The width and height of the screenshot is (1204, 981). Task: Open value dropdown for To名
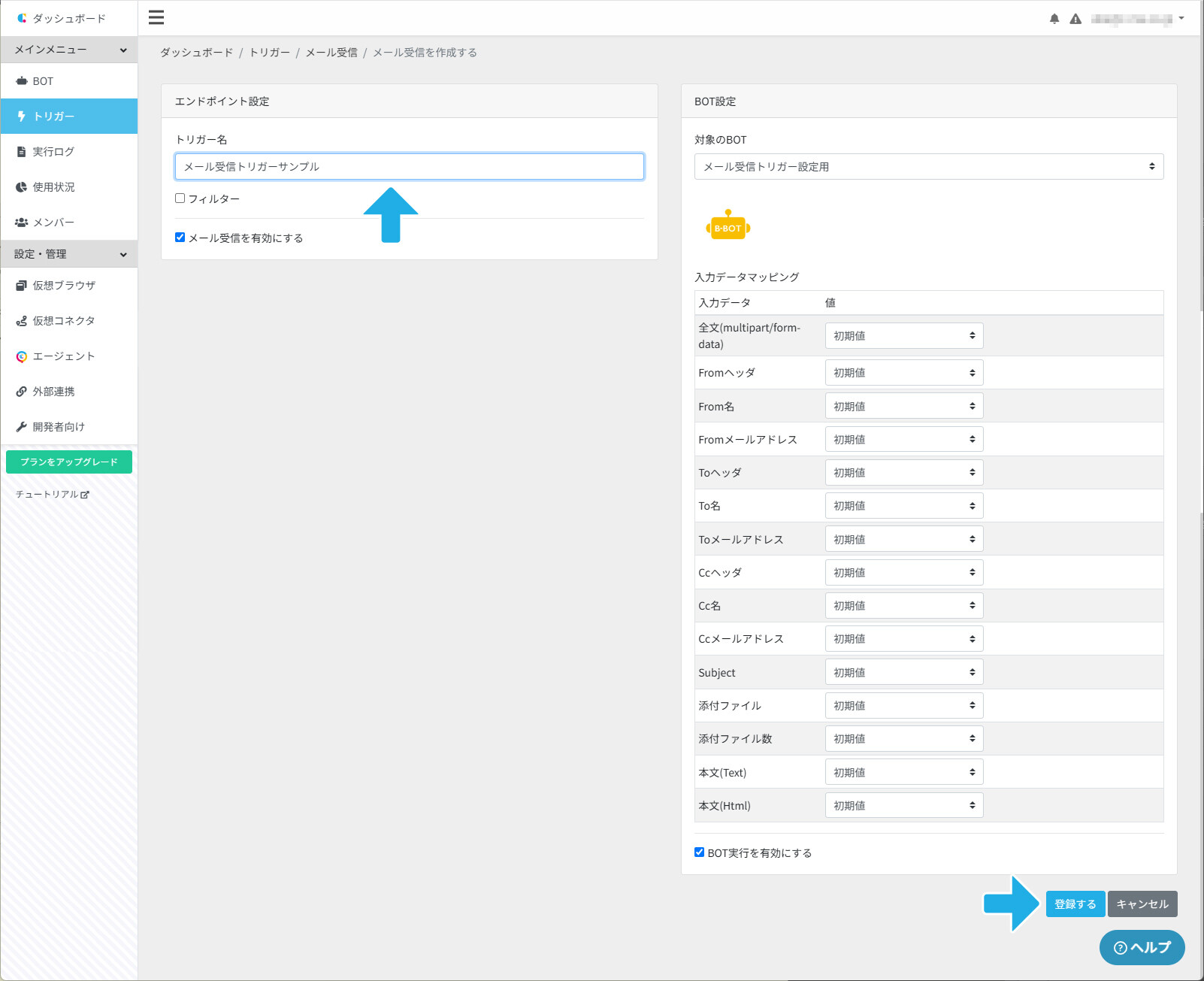click(x=904, y=506)
